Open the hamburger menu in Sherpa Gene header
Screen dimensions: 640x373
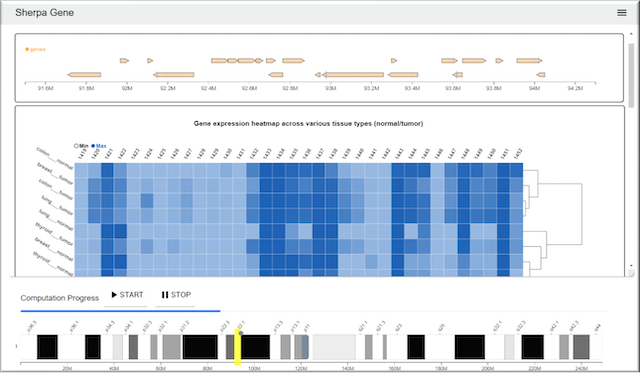(x=621, y=13)
